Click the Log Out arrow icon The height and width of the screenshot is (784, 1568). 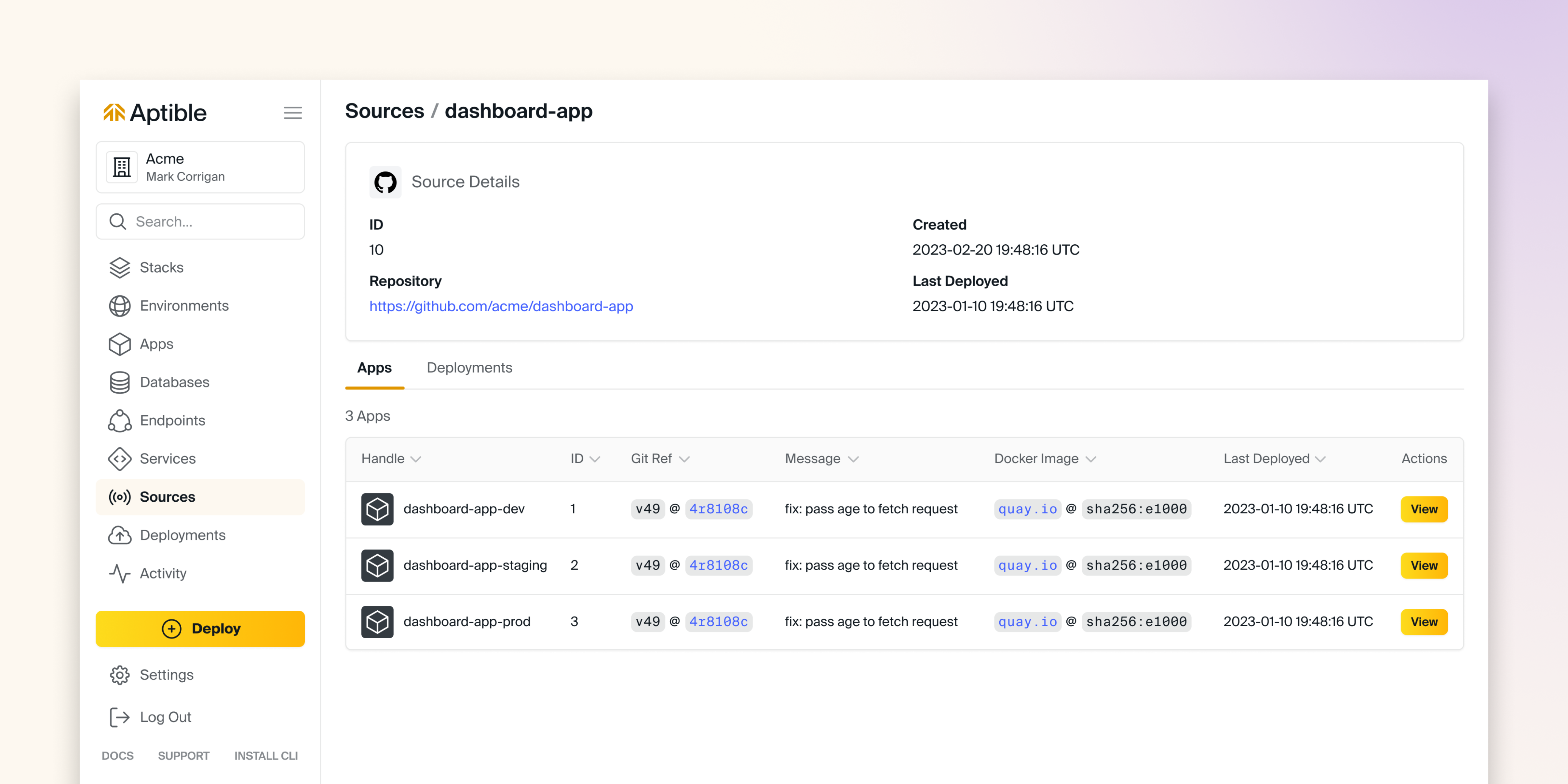pyautogui.click(x=119, y=717)
